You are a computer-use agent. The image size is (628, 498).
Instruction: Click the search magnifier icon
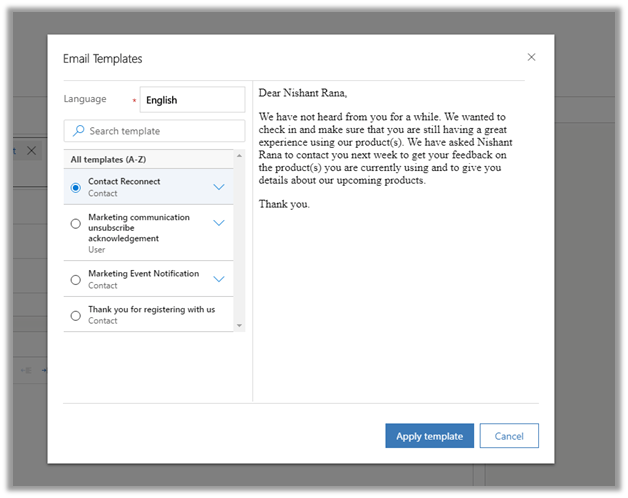click(x=78, y=131)
